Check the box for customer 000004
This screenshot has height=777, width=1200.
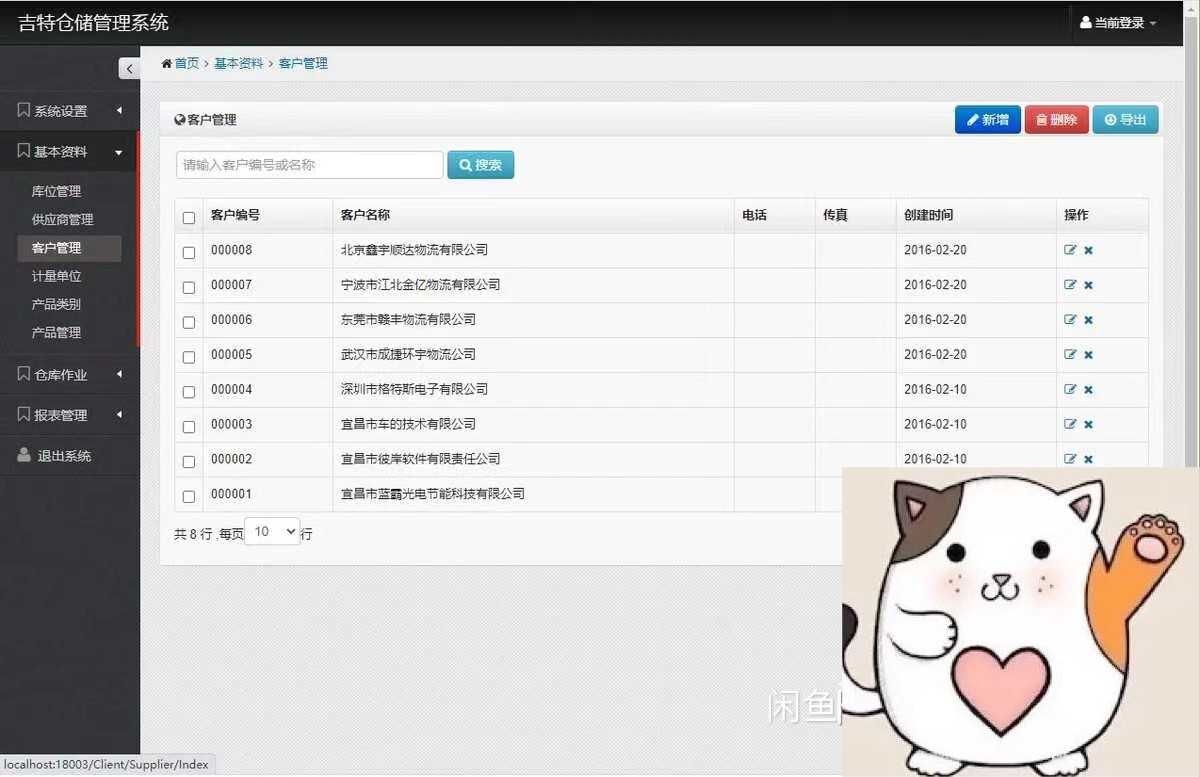189,392
